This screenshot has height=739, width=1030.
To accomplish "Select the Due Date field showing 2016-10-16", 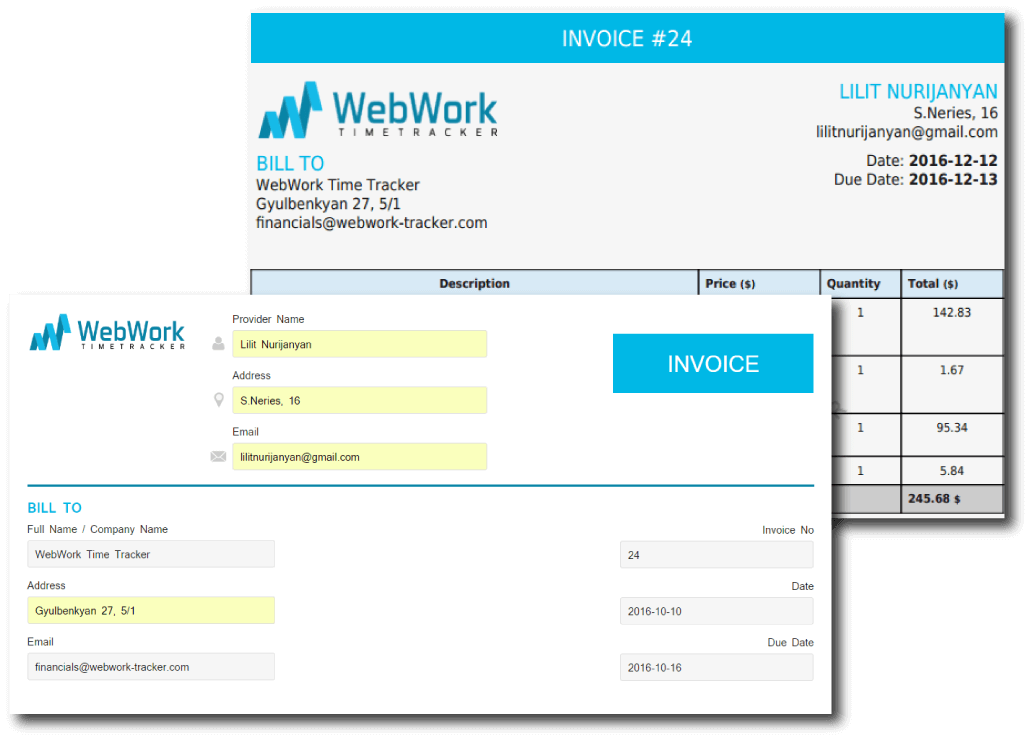I will 717,668.
